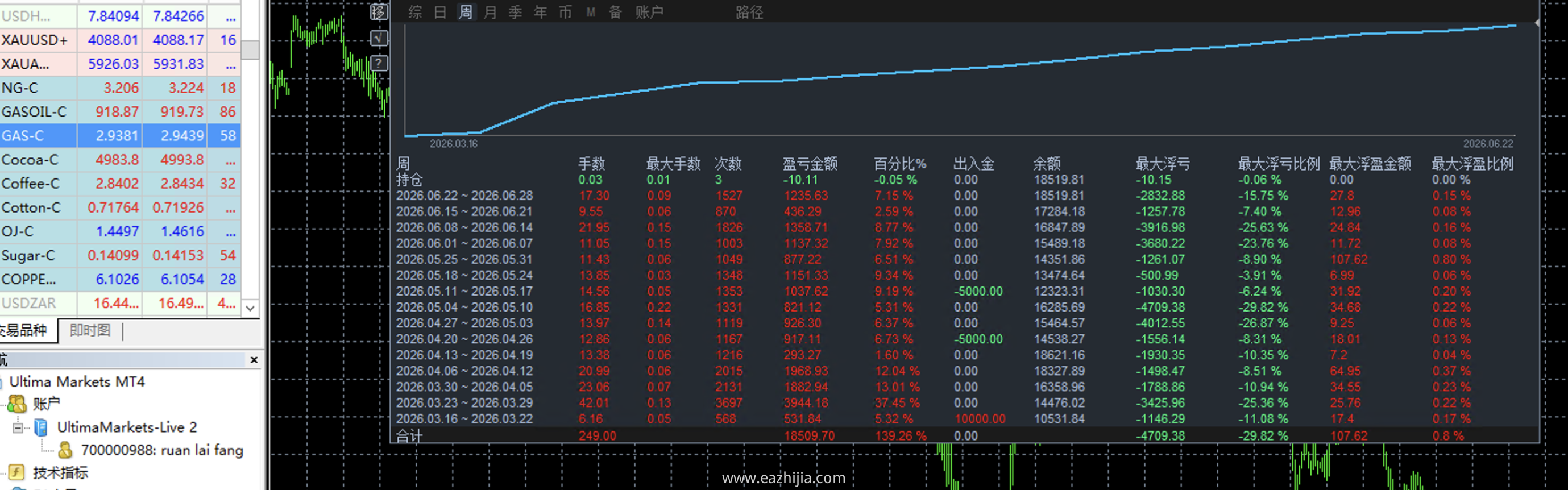The image size is (1568, 490).
Task: Select the highlighted GAS-C symbol row
Action: tap(121, 136)
